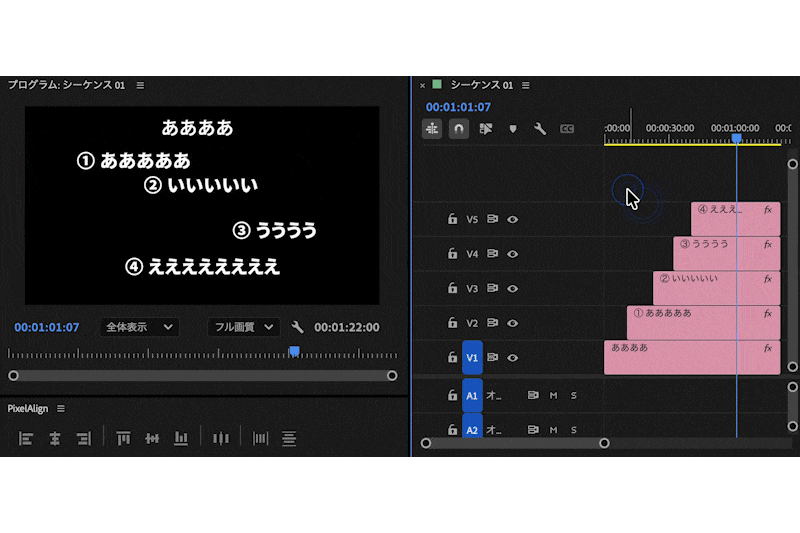Open the 全体表示 zoom level dropdown
The image size is (800, 533).
[x=139, y=327]
